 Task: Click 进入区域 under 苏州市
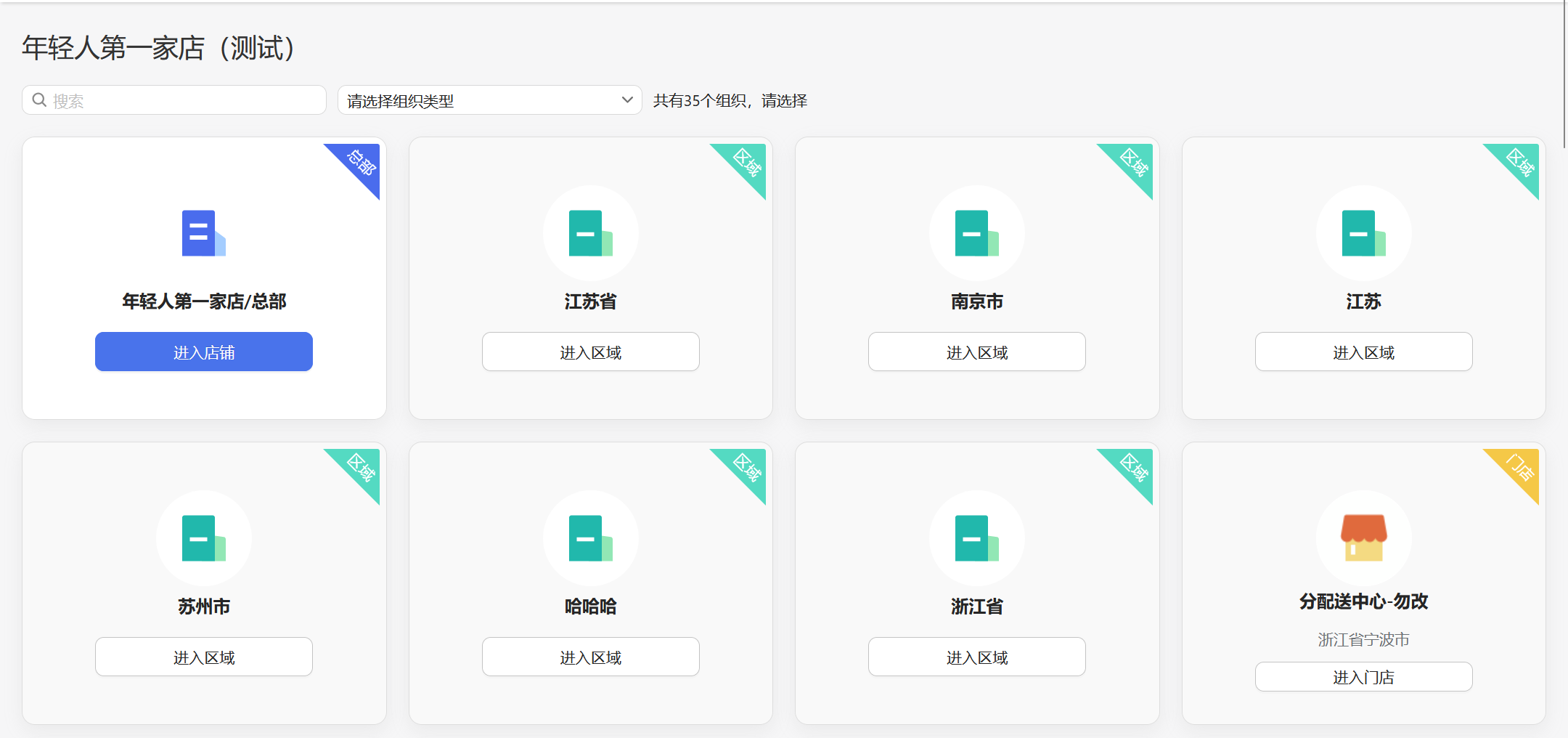(x=204, y=657)
